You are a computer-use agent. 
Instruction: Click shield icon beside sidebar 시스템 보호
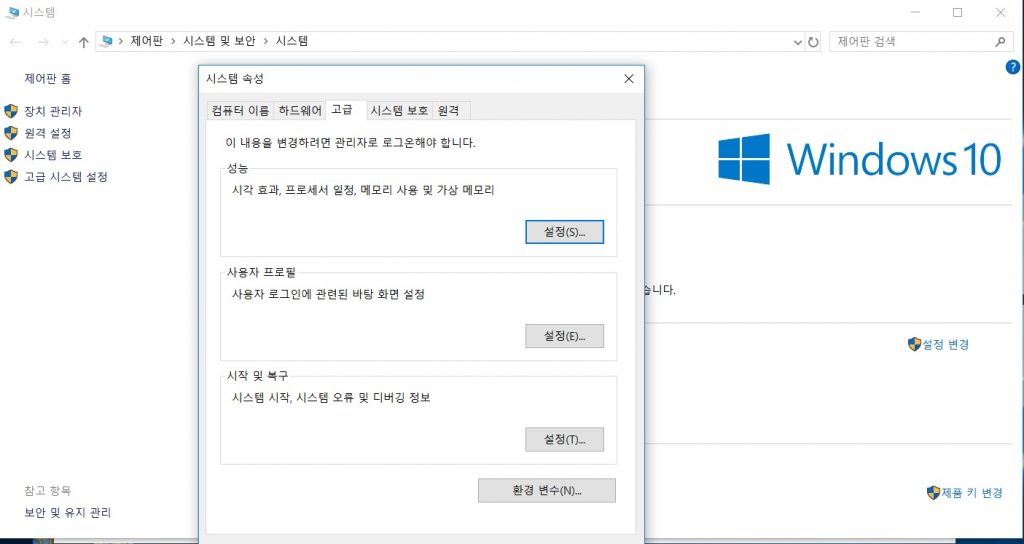coord(10,155)
